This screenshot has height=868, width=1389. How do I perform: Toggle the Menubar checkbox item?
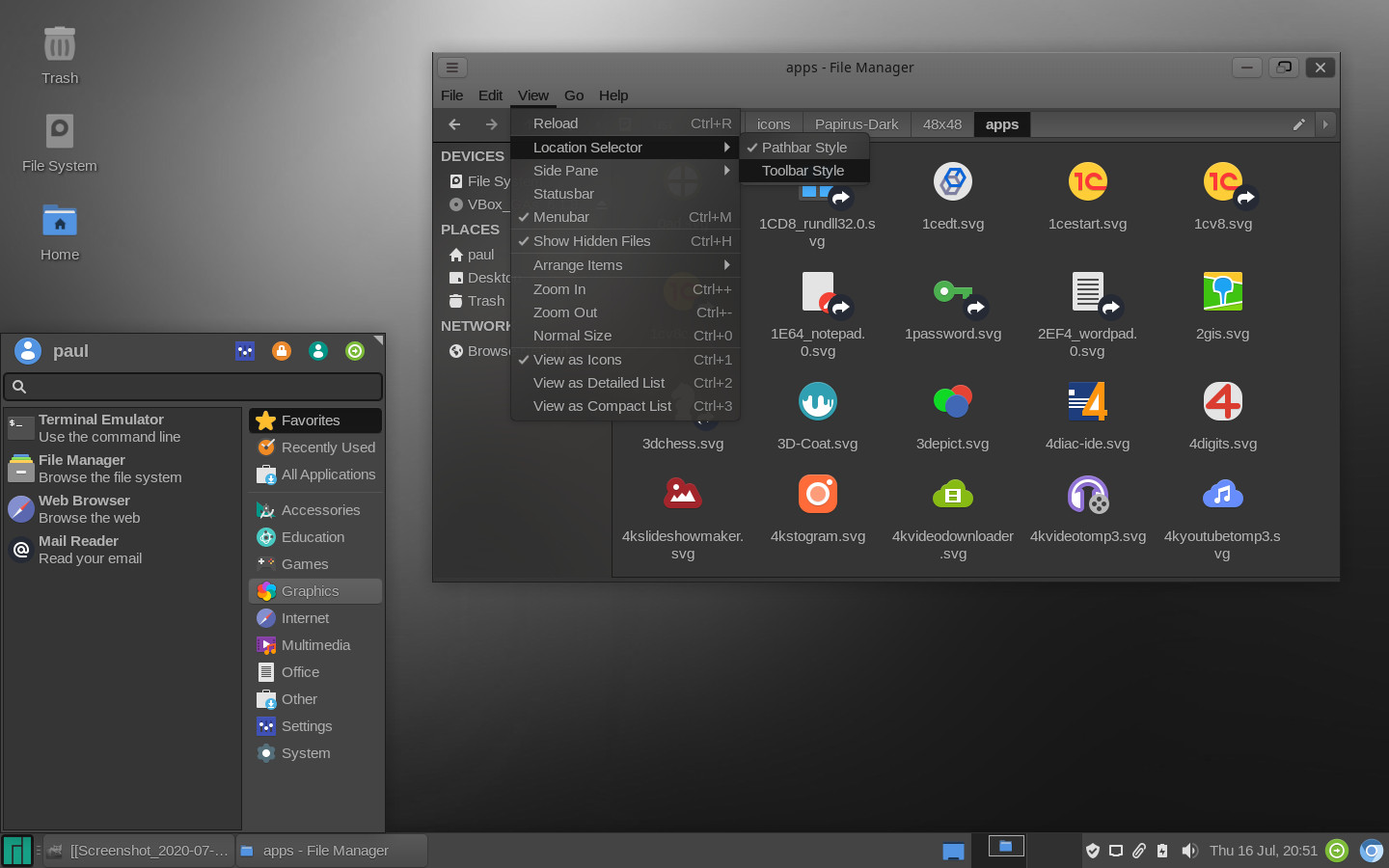click(x=625, y=217)
